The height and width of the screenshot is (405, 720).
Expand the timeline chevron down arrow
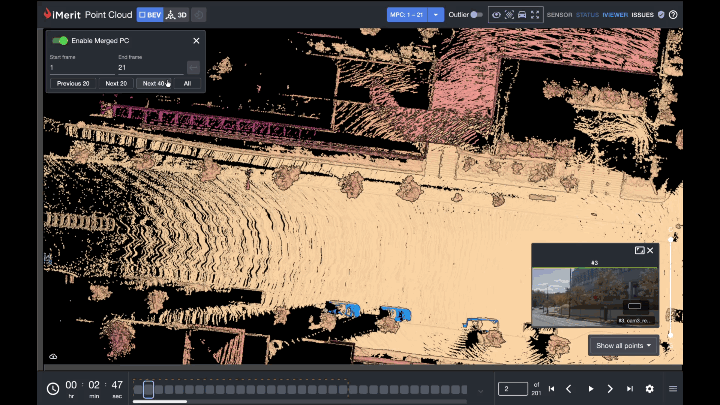[x=480, y=391]
